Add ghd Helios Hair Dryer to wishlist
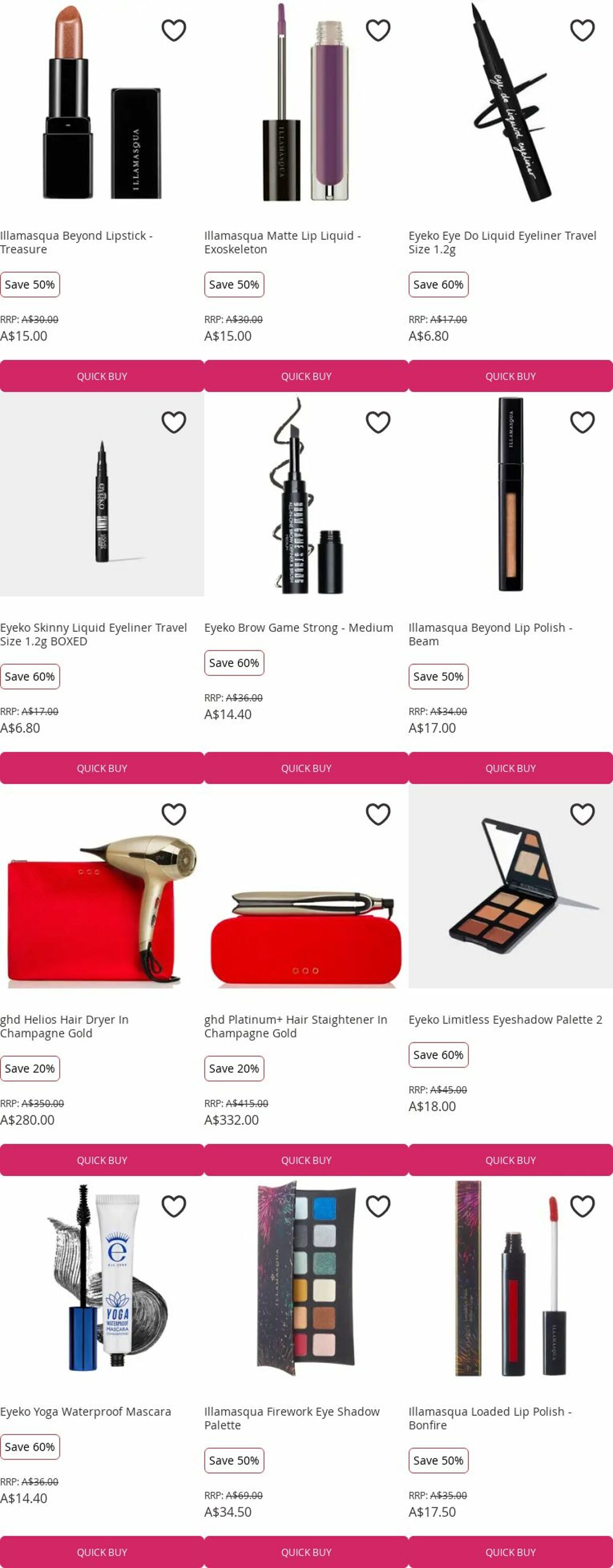This screenshot has width=613, height=1568. pos(174,814)
